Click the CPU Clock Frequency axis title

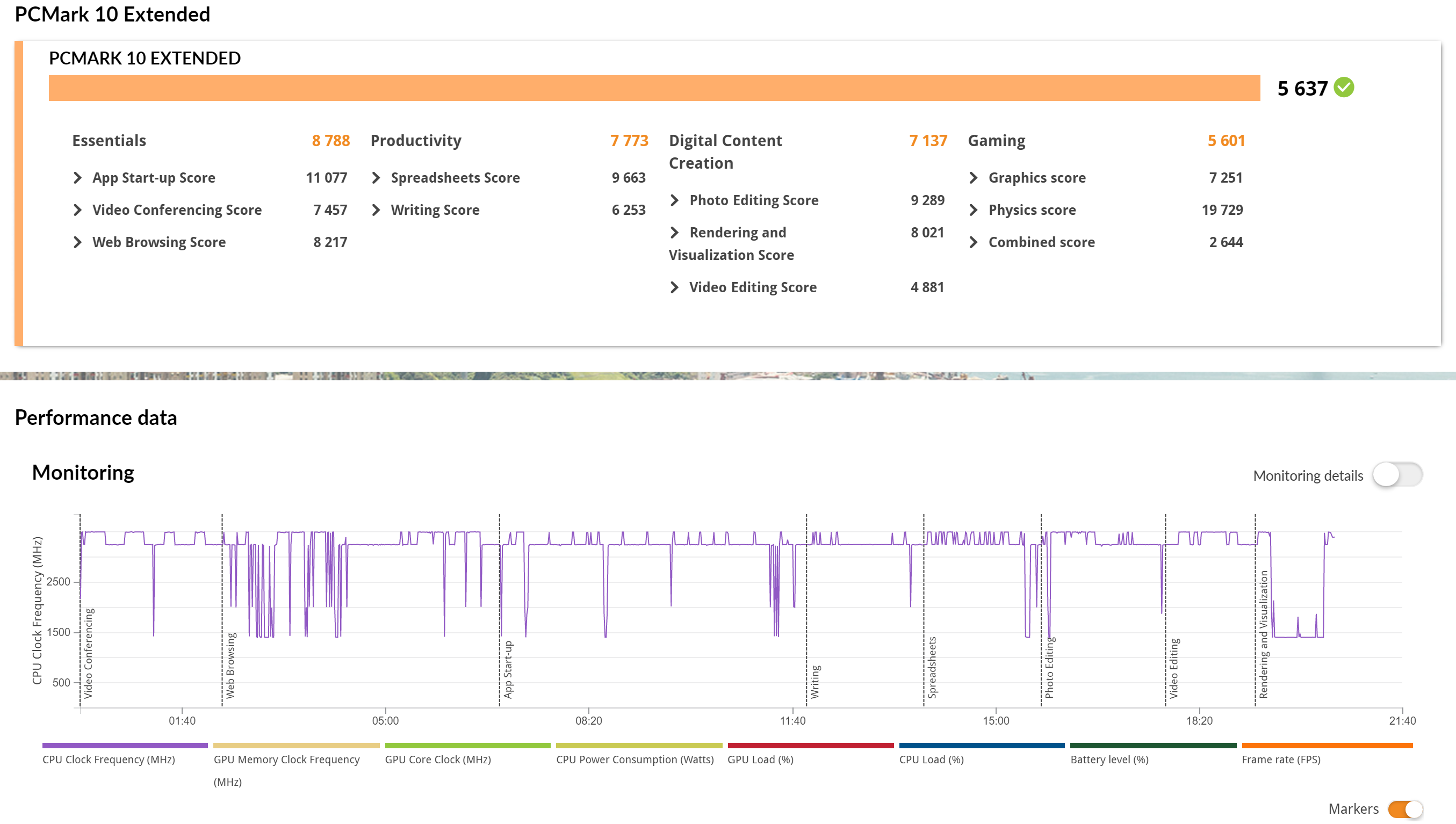point(38,611)
